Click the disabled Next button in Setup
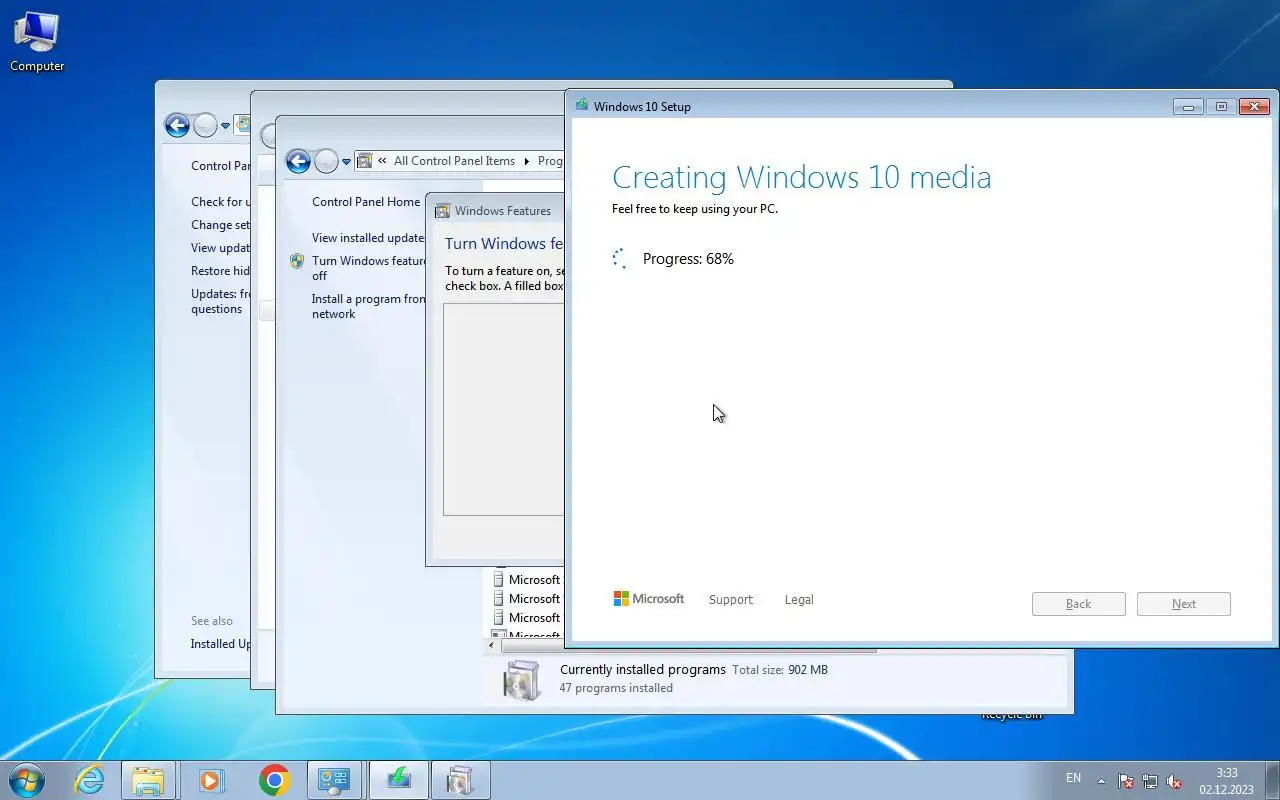Viewport: 1280px width, 800px height. [x=1184, y=604]
